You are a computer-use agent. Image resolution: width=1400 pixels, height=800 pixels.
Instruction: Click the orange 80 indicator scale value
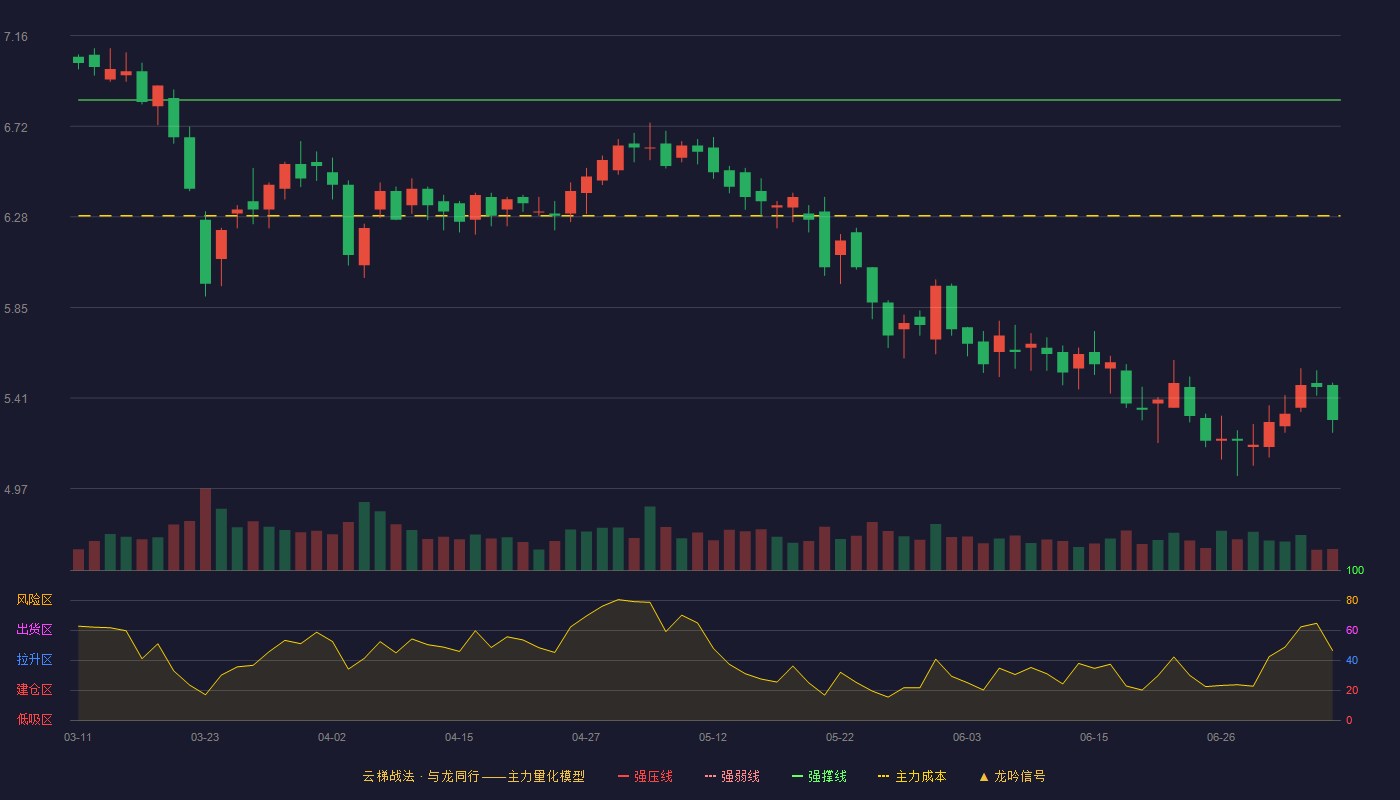click(1352, 600)
